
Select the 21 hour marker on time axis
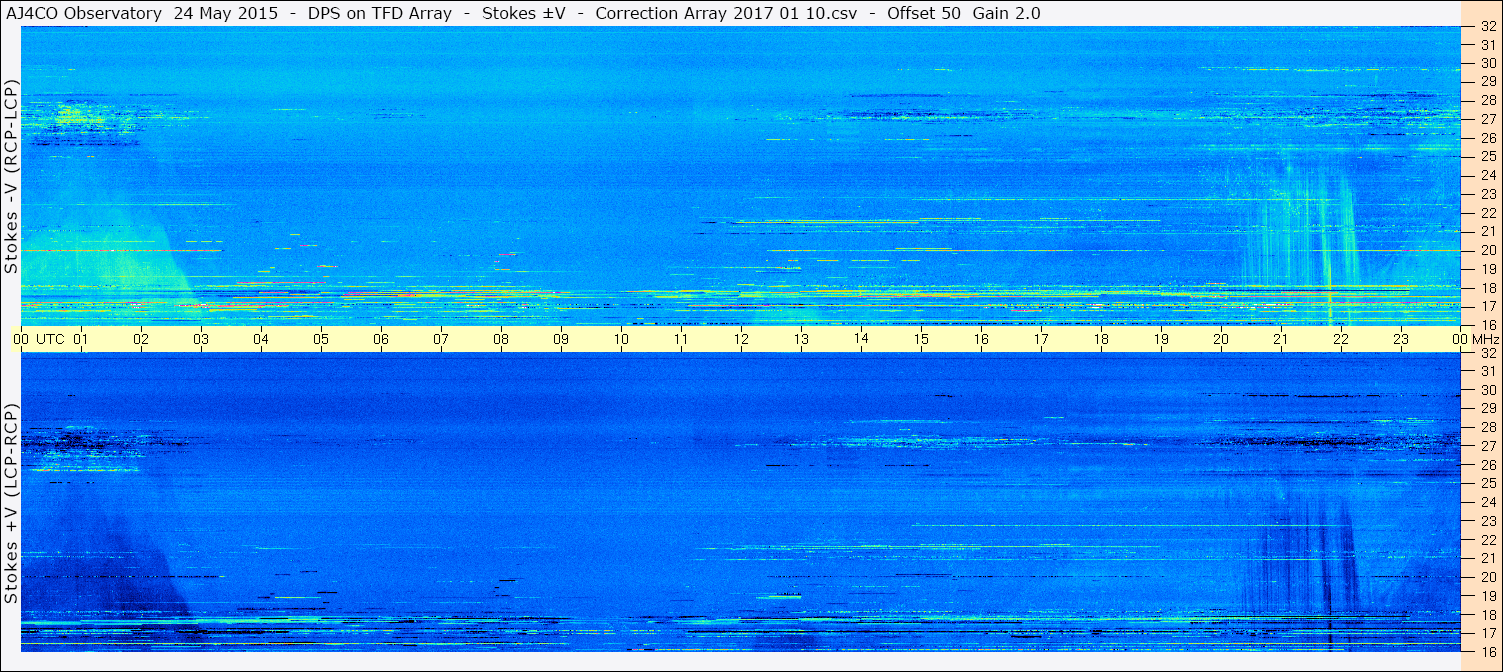1281,339
